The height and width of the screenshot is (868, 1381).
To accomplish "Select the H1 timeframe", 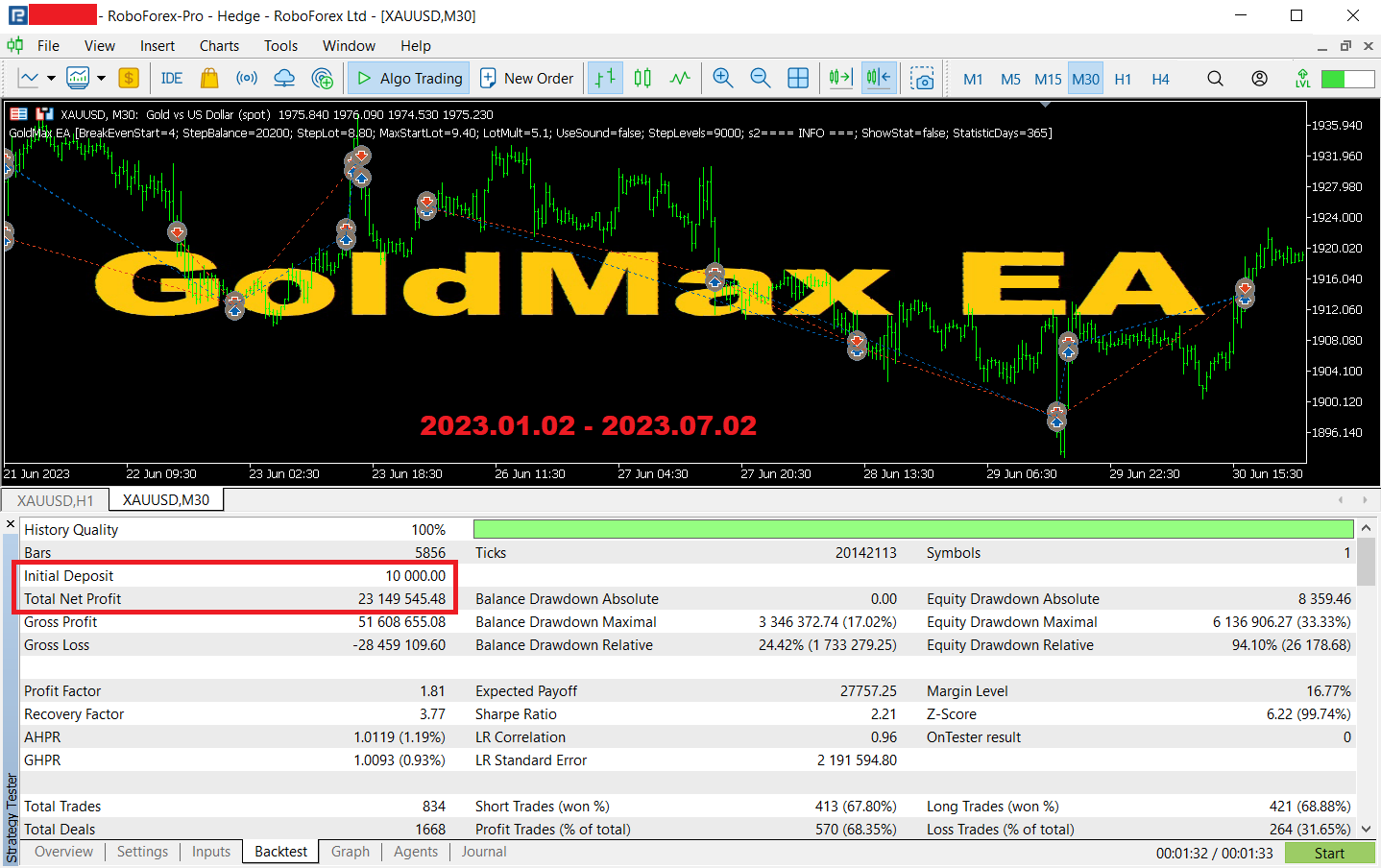I will pyautogui.click(x=1123, y=80).
